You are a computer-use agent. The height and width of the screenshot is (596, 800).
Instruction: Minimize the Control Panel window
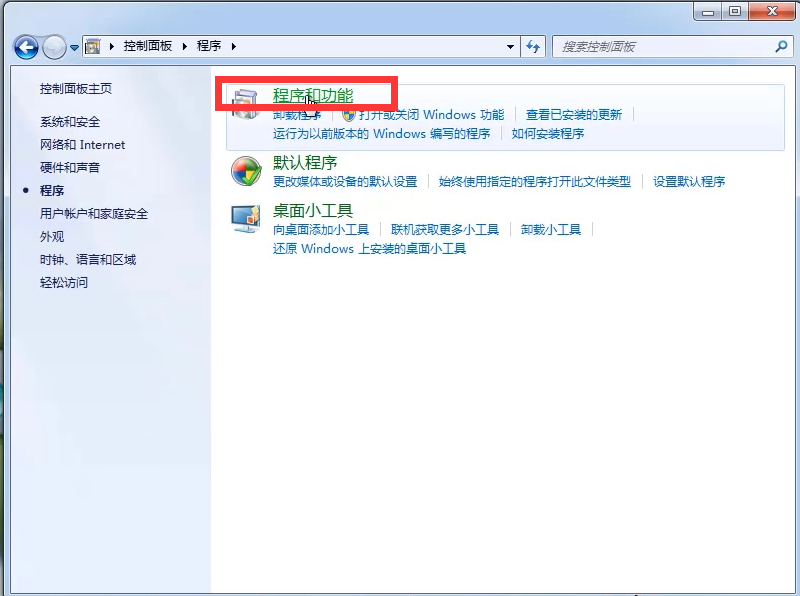[x=708, y=11]
